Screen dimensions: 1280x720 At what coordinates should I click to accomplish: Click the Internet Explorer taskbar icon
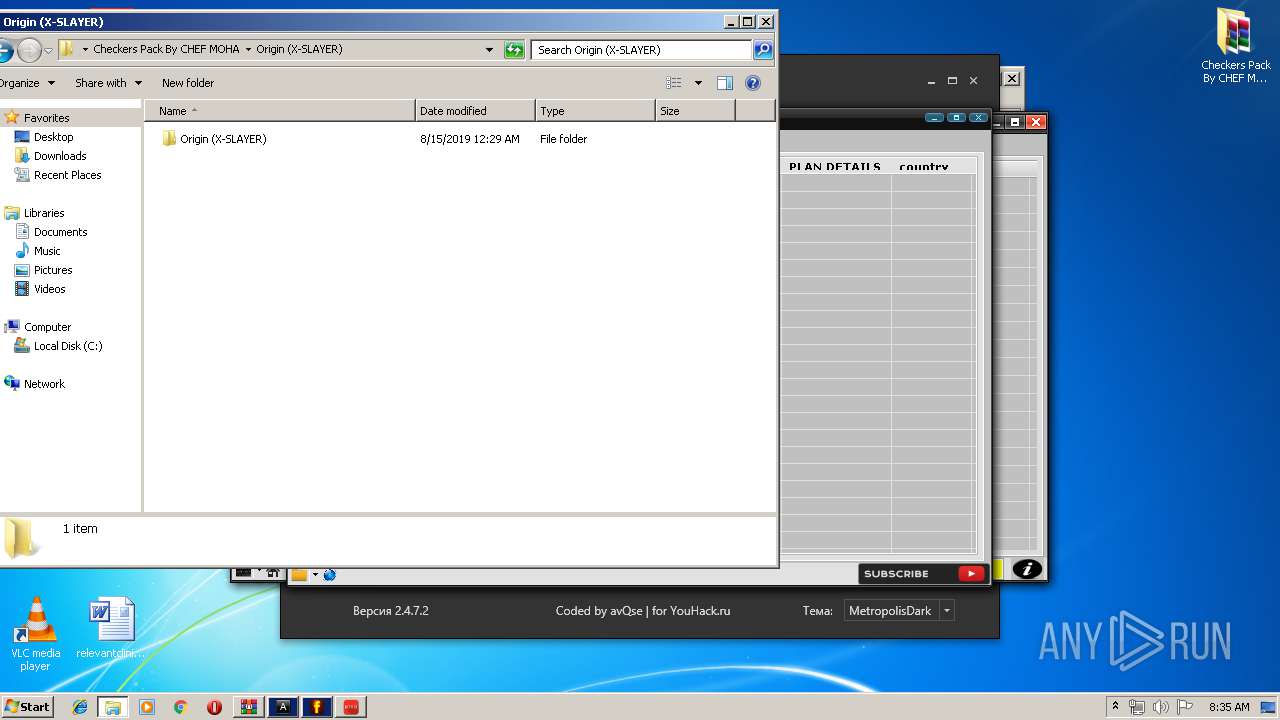click(80, 707)
